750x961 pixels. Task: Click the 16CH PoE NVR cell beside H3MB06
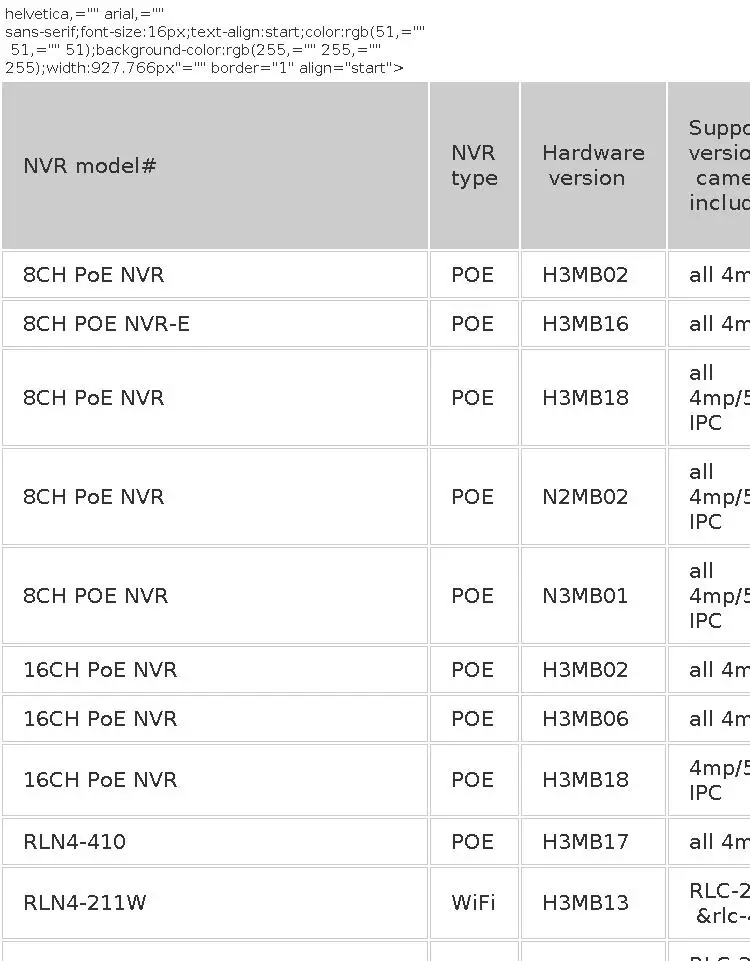(214, 718)
